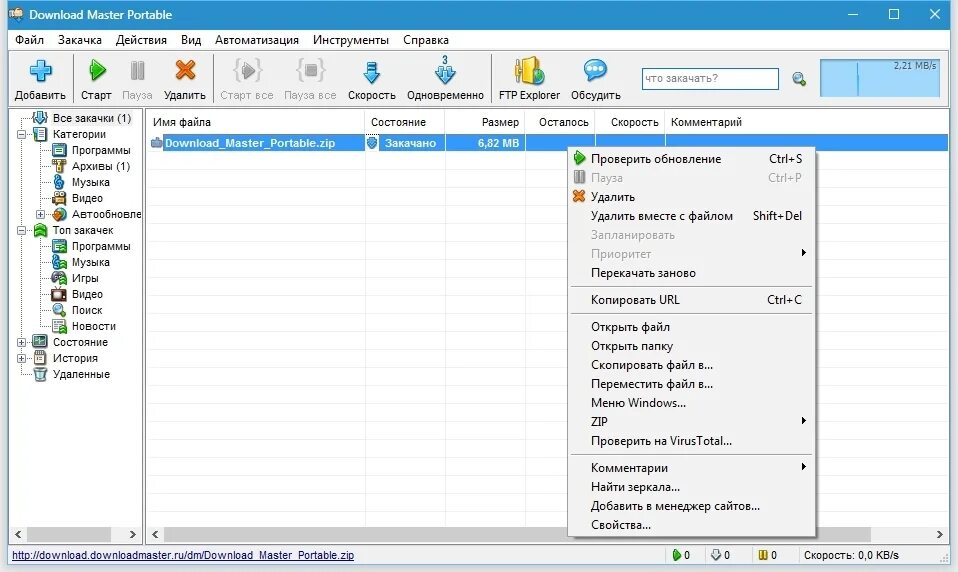
Task: Select the Удаленные trash item
Action: pyautogui.click(x=81, y=374)
